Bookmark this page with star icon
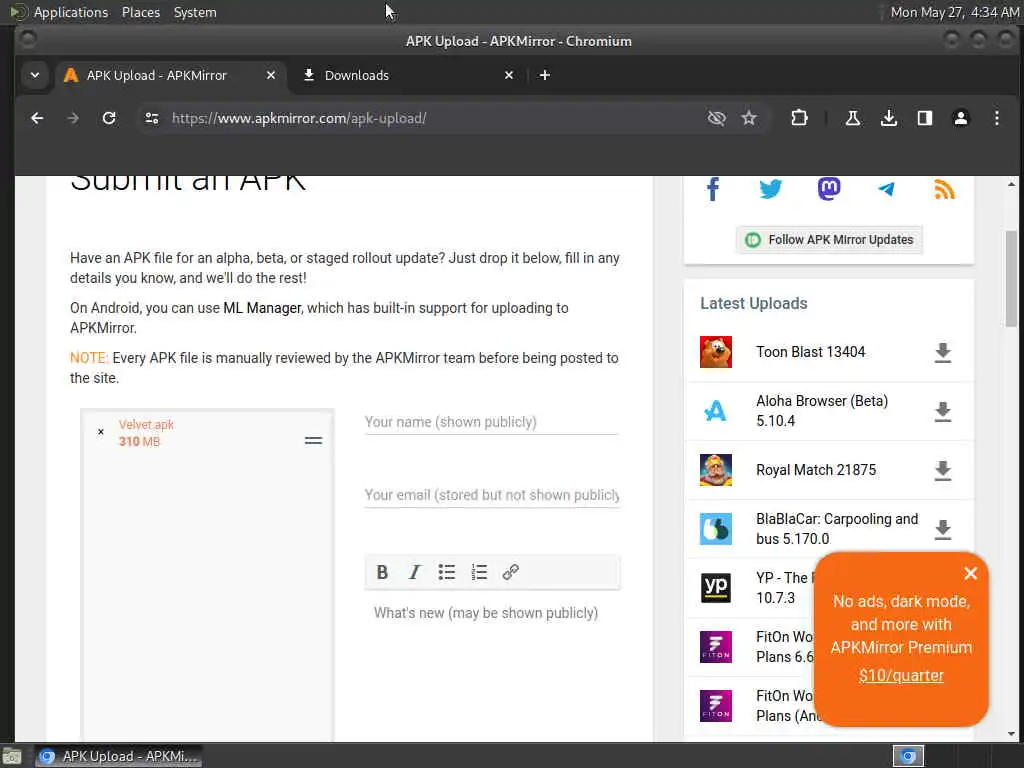Image resolution: width=1024 pixels, height=768 pixels. pos(749,118)
